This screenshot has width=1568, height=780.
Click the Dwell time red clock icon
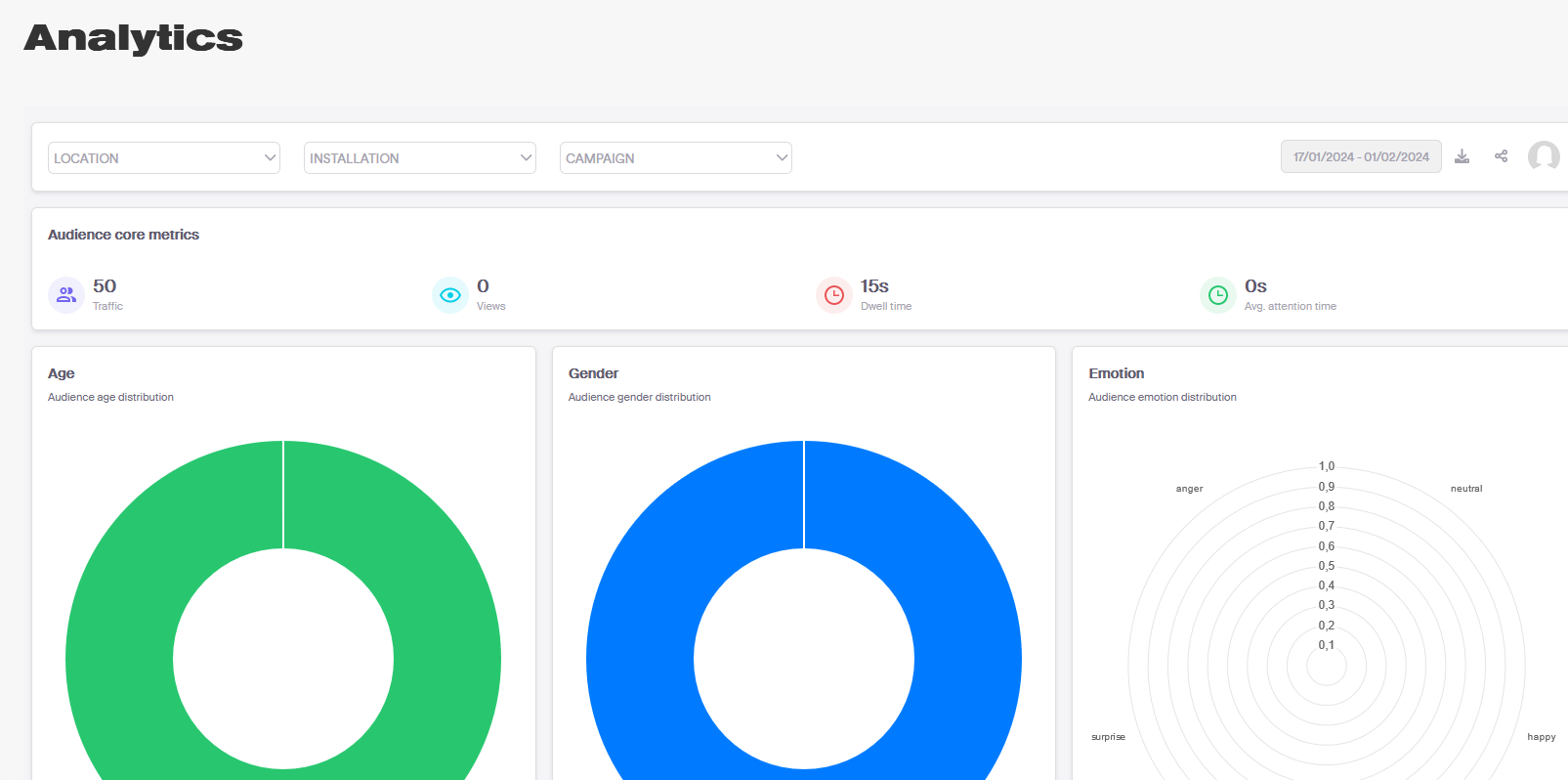pyautogui.click(x=834, y=295)
